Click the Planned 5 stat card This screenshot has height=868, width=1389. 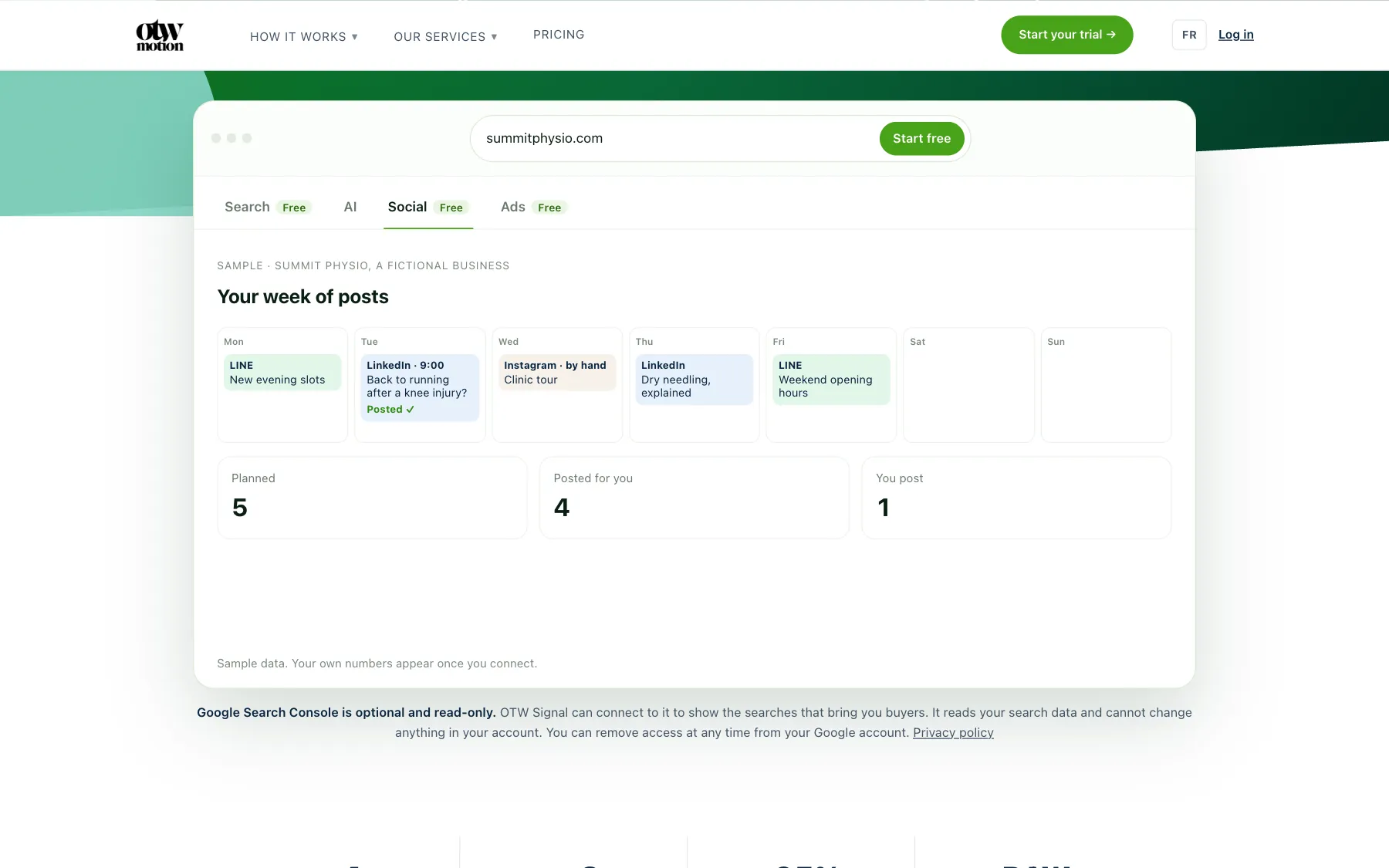(x=372, y=498)
